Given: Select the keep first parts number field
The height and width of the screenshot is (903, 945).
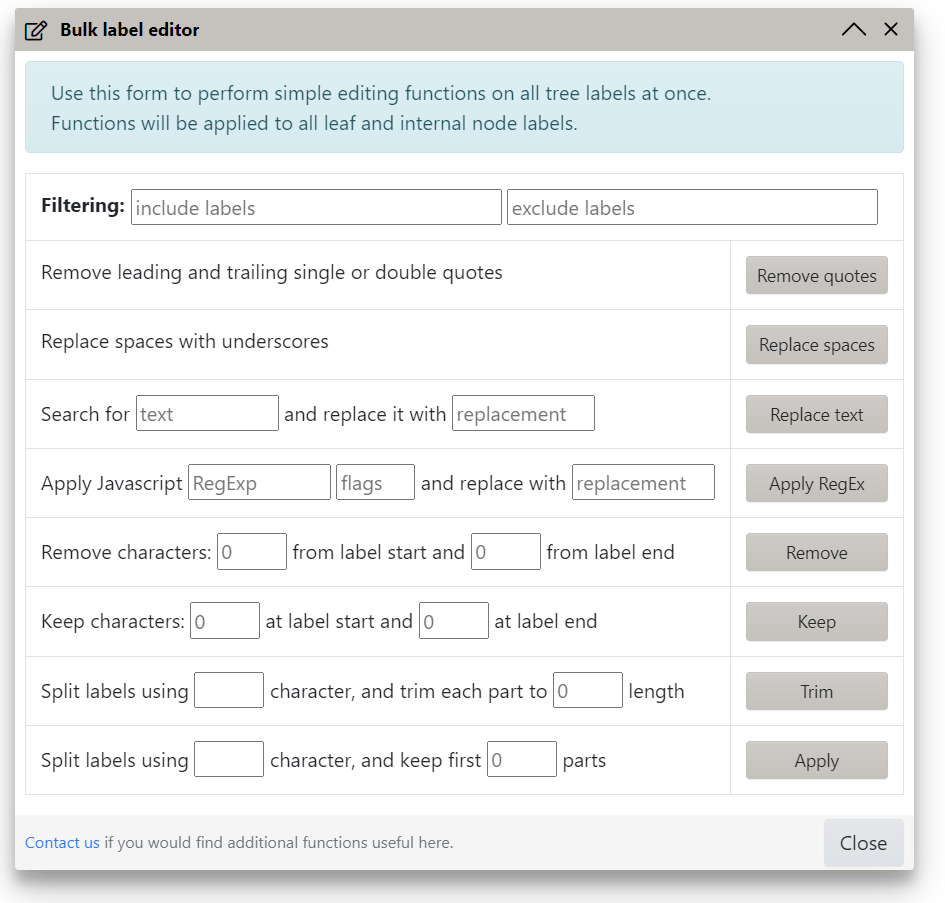Looking at the screenshot, I should [x=521, y=760].
